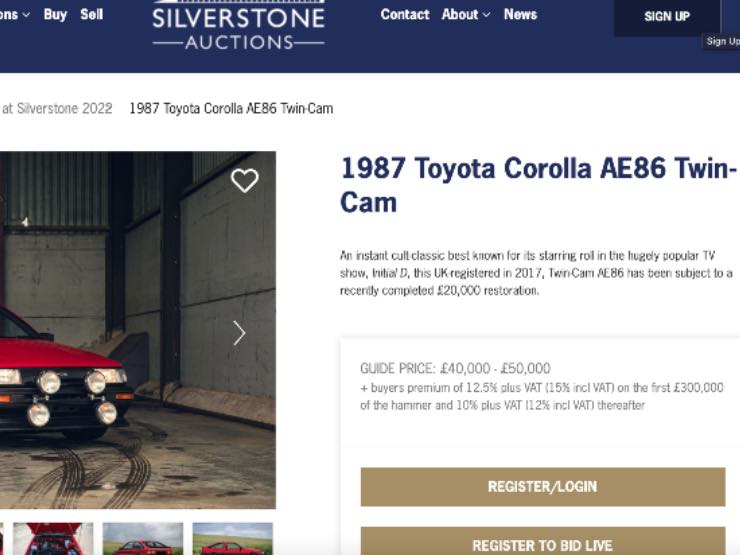The image size is (740, 555).
Task: Go to next photo with right arrow
Action: 239,333
